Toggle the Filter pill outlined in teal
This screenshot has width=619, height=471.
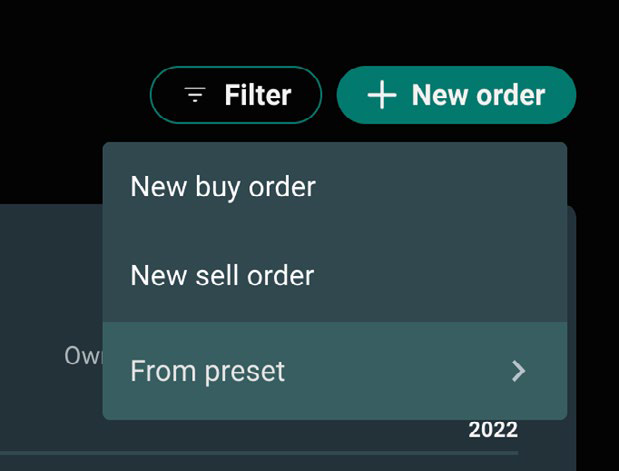[x=236, y=95]
